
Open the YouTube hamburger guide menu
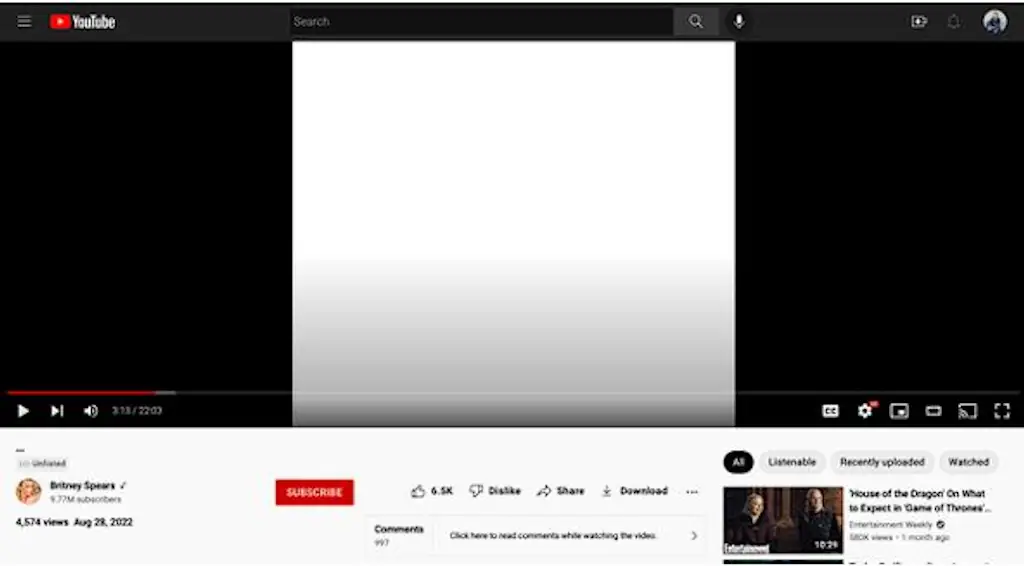tap(24, 21)
